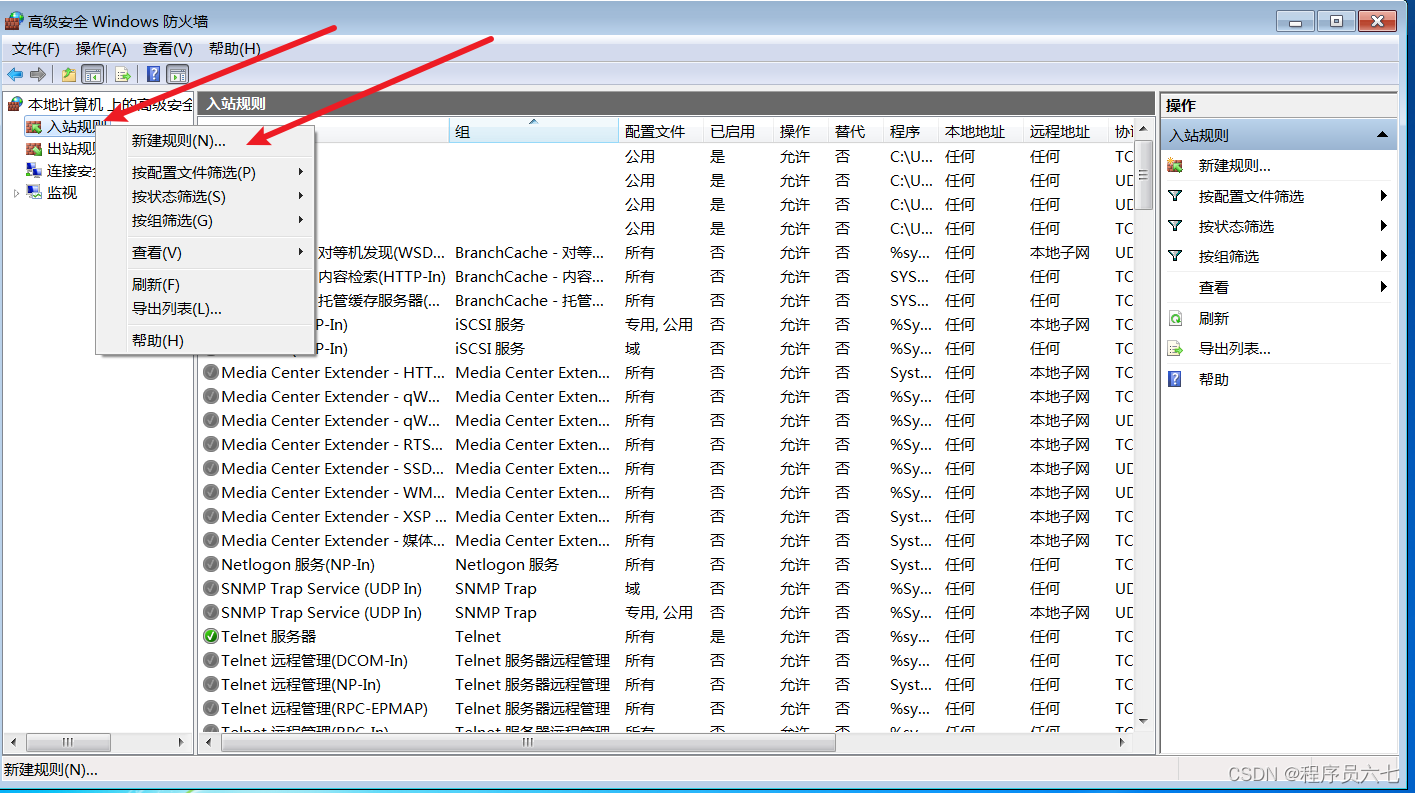Open 按配置文件筛选(P) submenu in context menu

[x=205, y=172]
